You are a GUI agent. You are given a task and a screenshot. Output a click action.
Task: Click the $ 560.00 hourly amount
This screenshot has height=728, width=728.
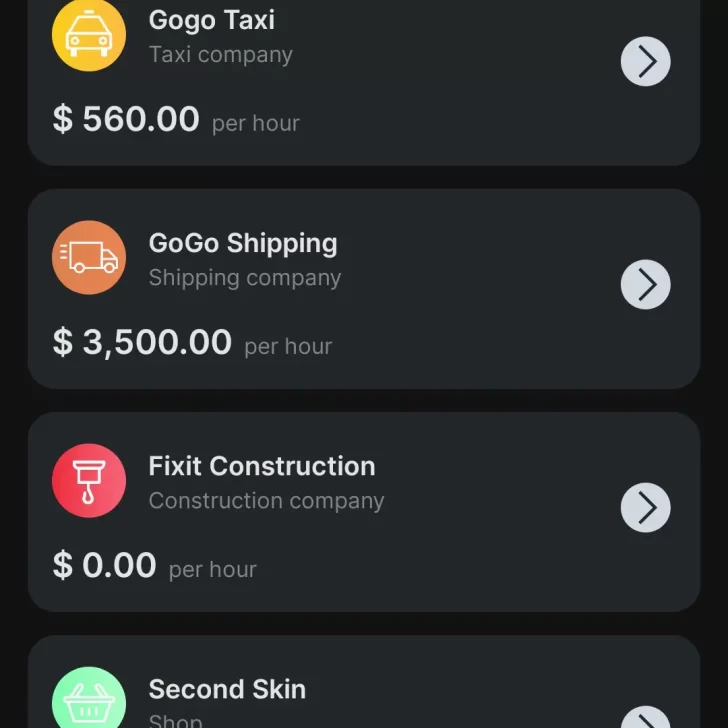click(126, 119)
